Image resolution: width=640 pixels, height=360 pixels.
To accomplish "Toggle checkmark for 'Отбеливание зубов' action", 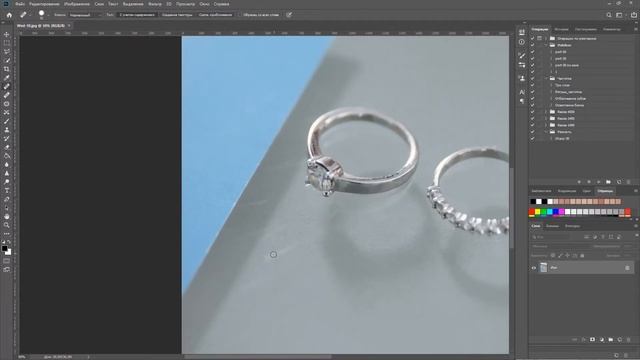I will point(532,98).
